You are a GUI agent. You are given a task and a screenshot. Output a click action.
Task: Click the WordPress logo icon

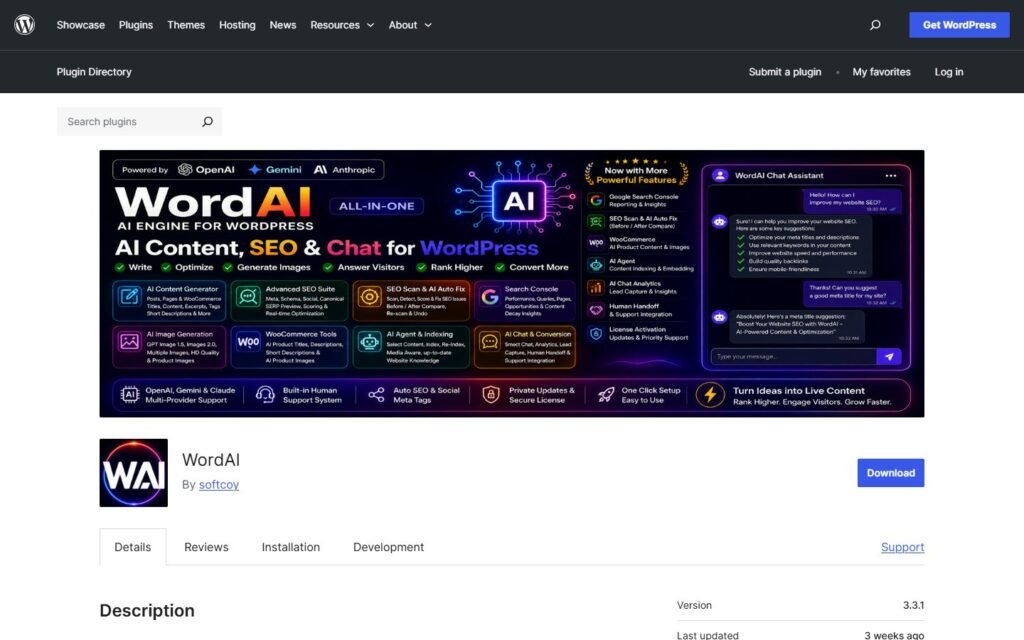click(x=24, y=25)
